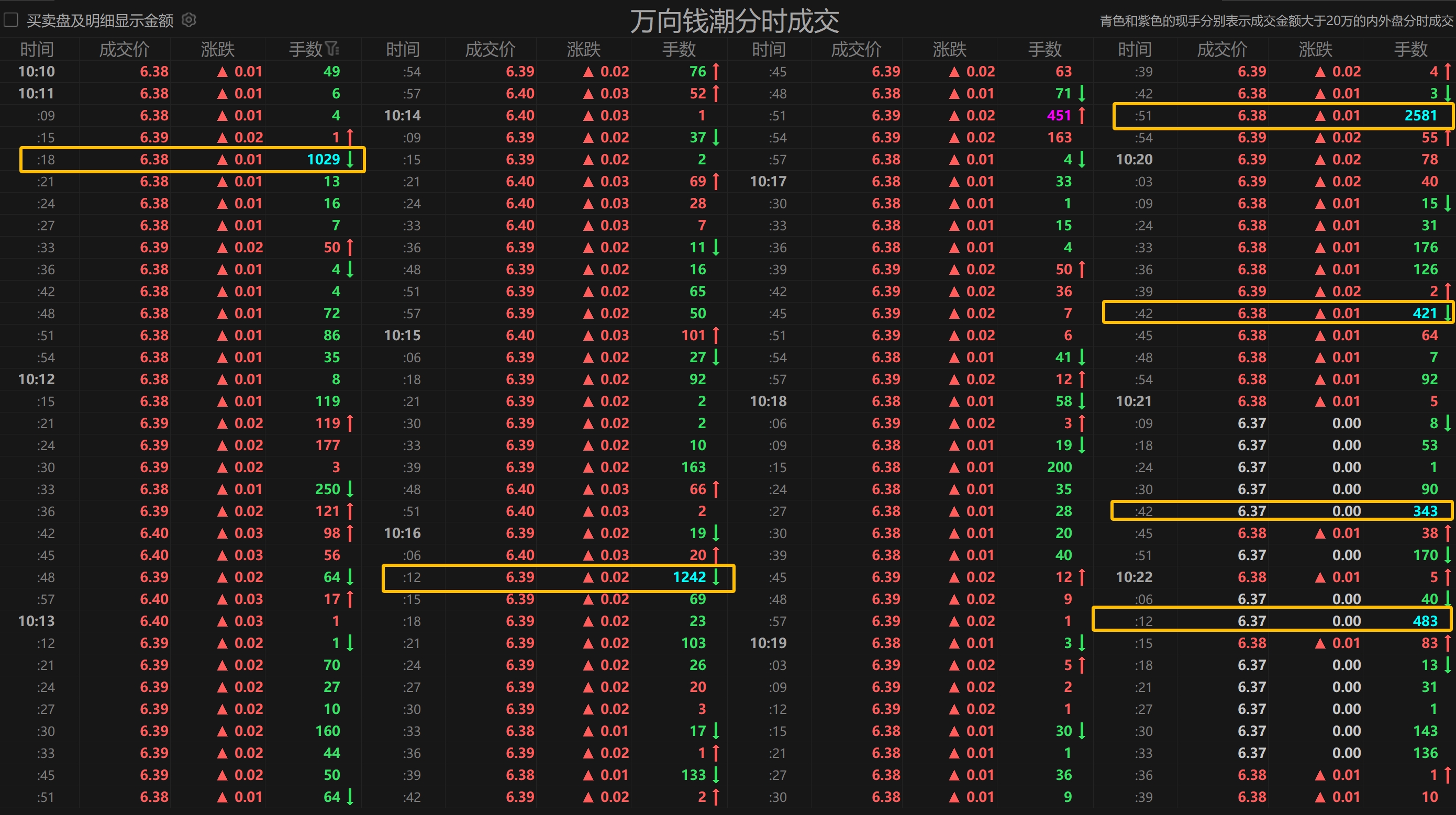This screenshot has height=815, width=1456.
Task: Click the green 176 volume cell
Action: pos(1425,248)
